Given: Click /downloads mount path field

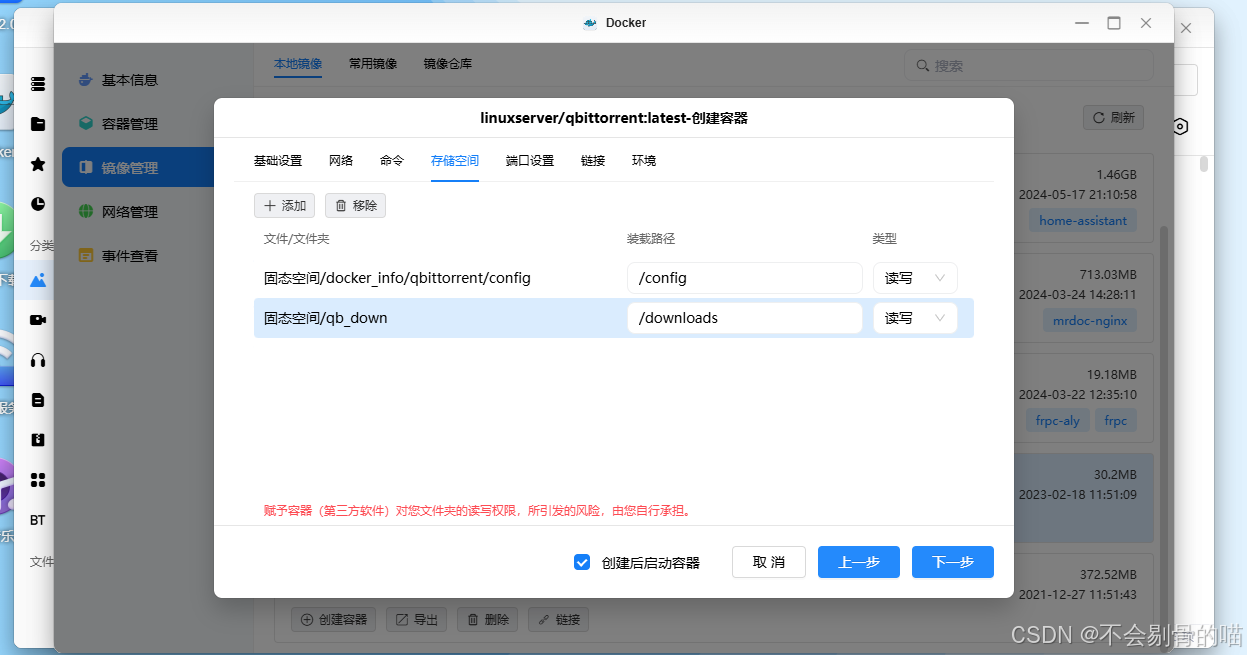Looking at the screenshot, I should point(744,318).
